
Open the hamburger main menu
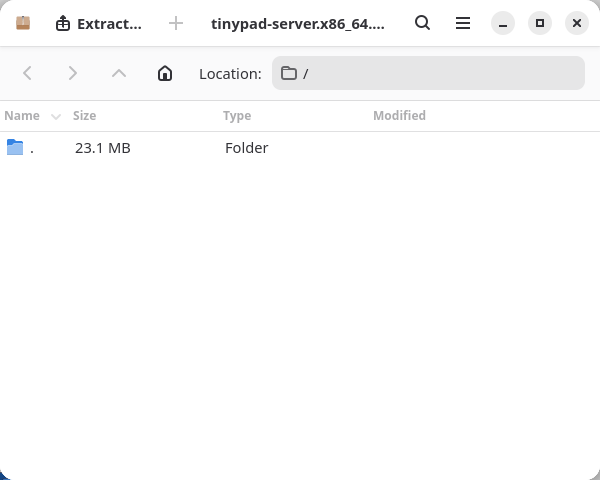pos(463,23)
